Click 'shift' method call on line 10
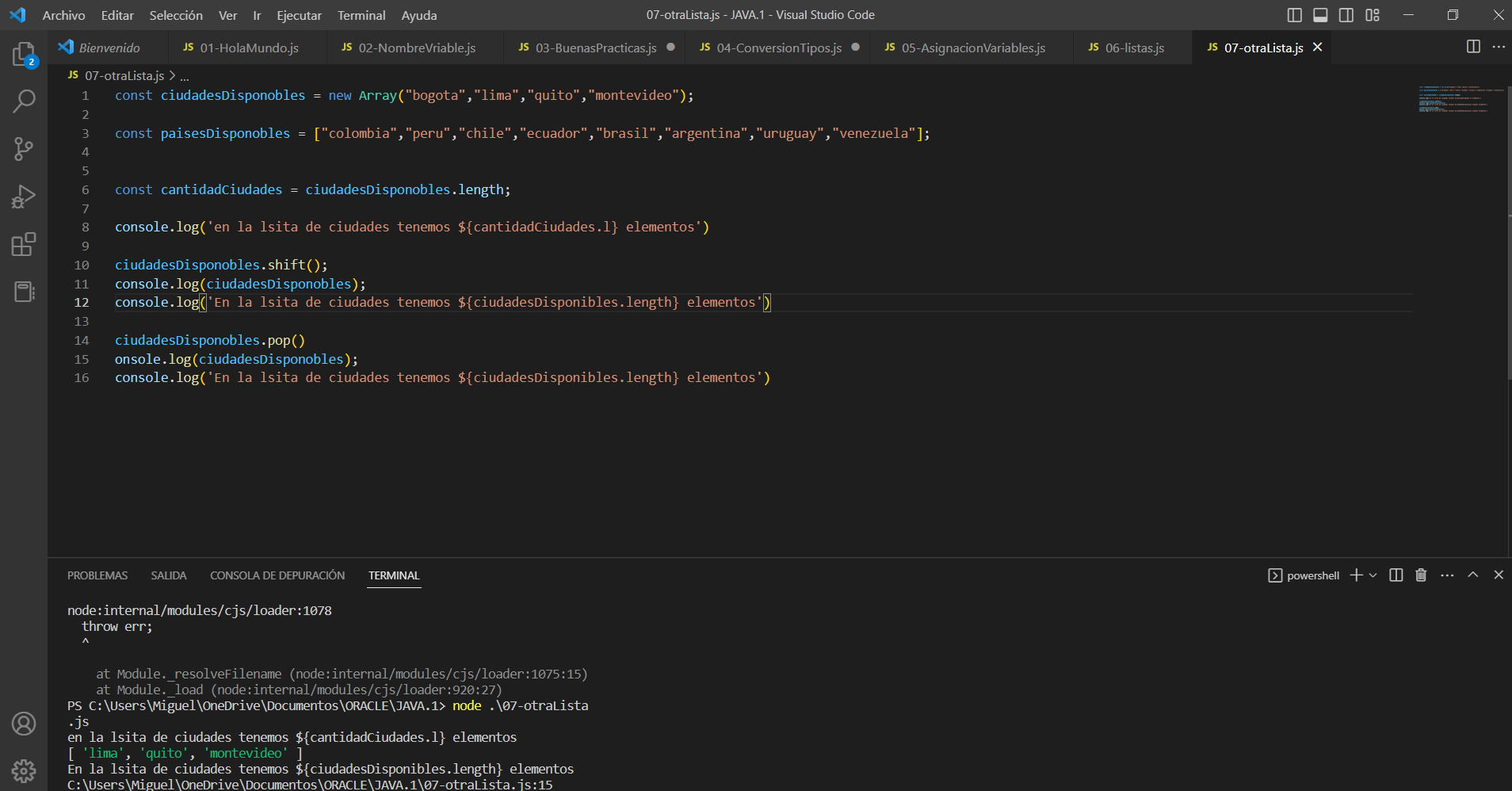The width and height of the screenshot is (1512, 791). (286, 265)
